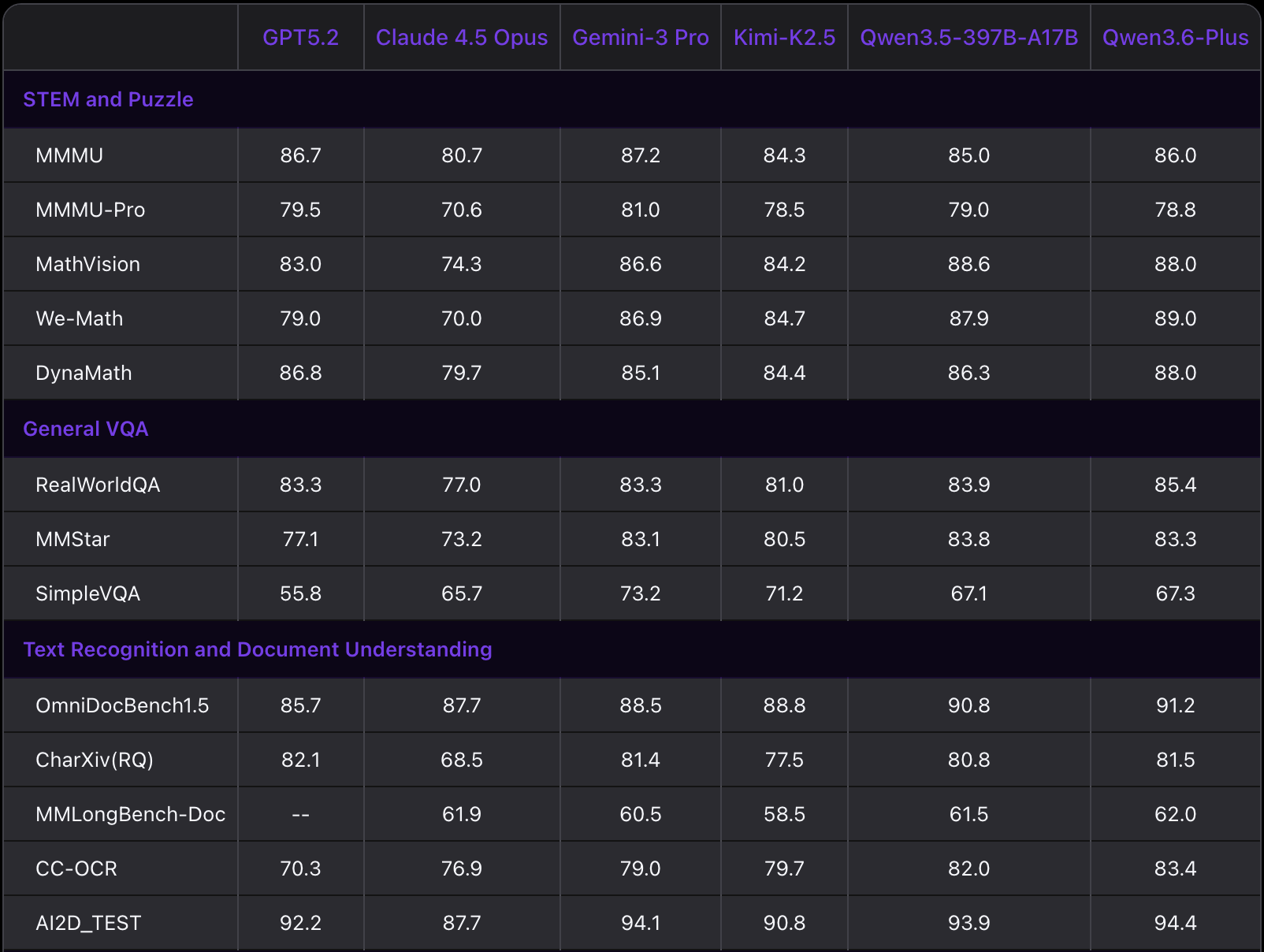This screenshot has width=1264, height=952.
Task: Click Gemini-3 Pro We-Math score 86.9
Action: coord(641,318)
